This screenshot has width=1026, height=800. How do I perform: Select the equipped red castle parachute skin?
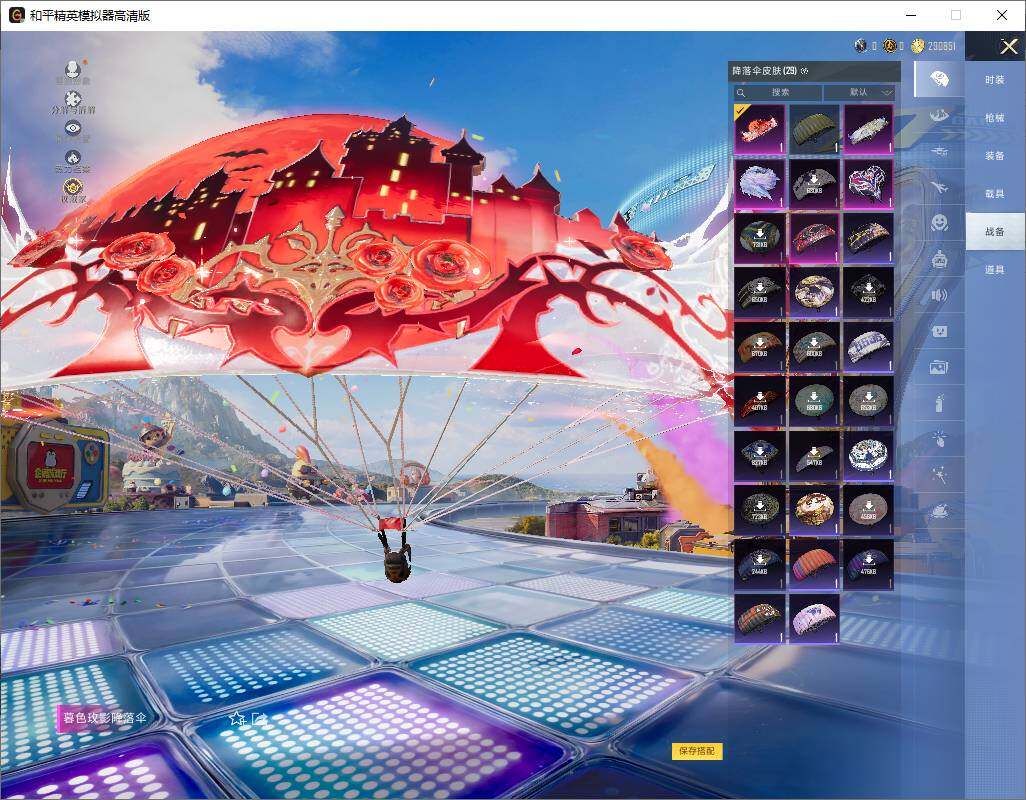(759, 129)
